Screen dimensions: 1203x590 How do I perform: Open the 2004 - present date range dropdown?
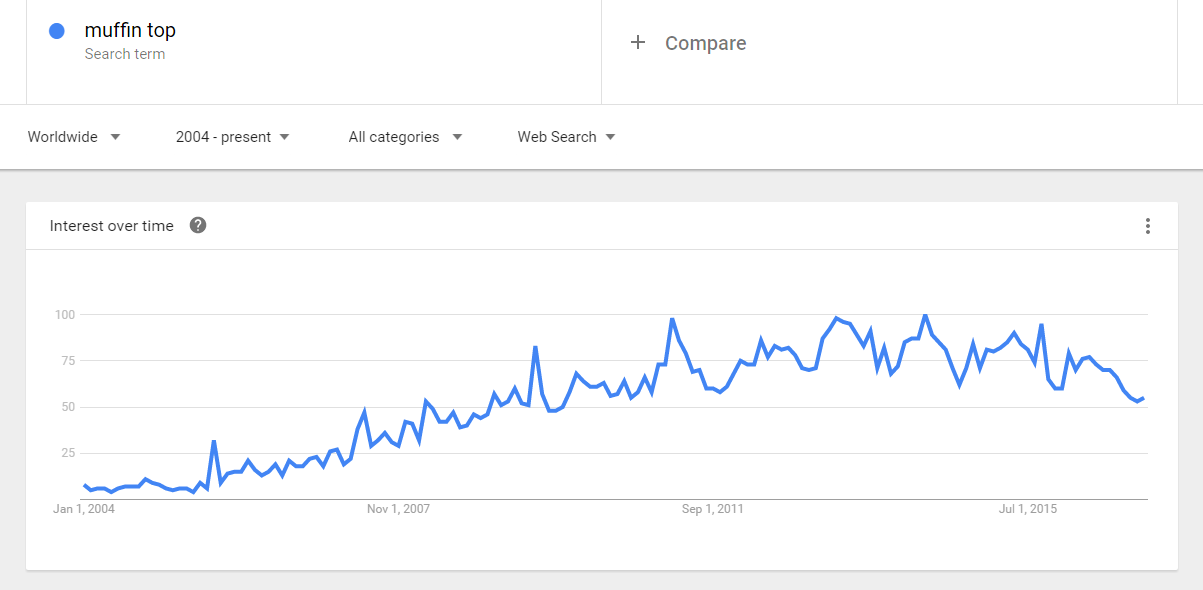pyautogui.click(x=233, y=137)
